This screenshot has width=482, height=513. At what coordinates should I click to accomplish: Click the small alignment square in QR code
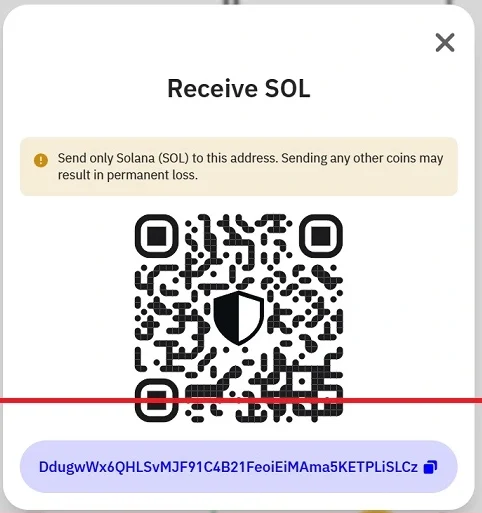click(x=302, y=381)
